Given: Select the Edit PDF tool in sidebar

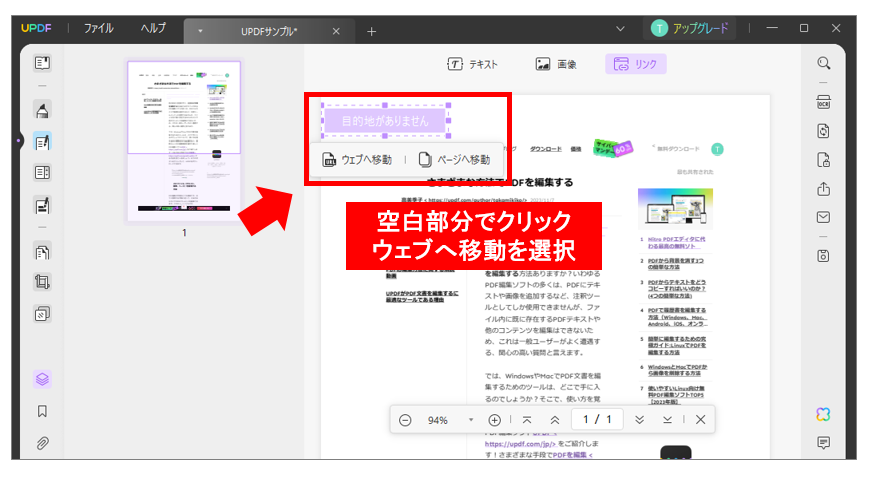Looking at the screenshot, I should [x=42, y=142].
